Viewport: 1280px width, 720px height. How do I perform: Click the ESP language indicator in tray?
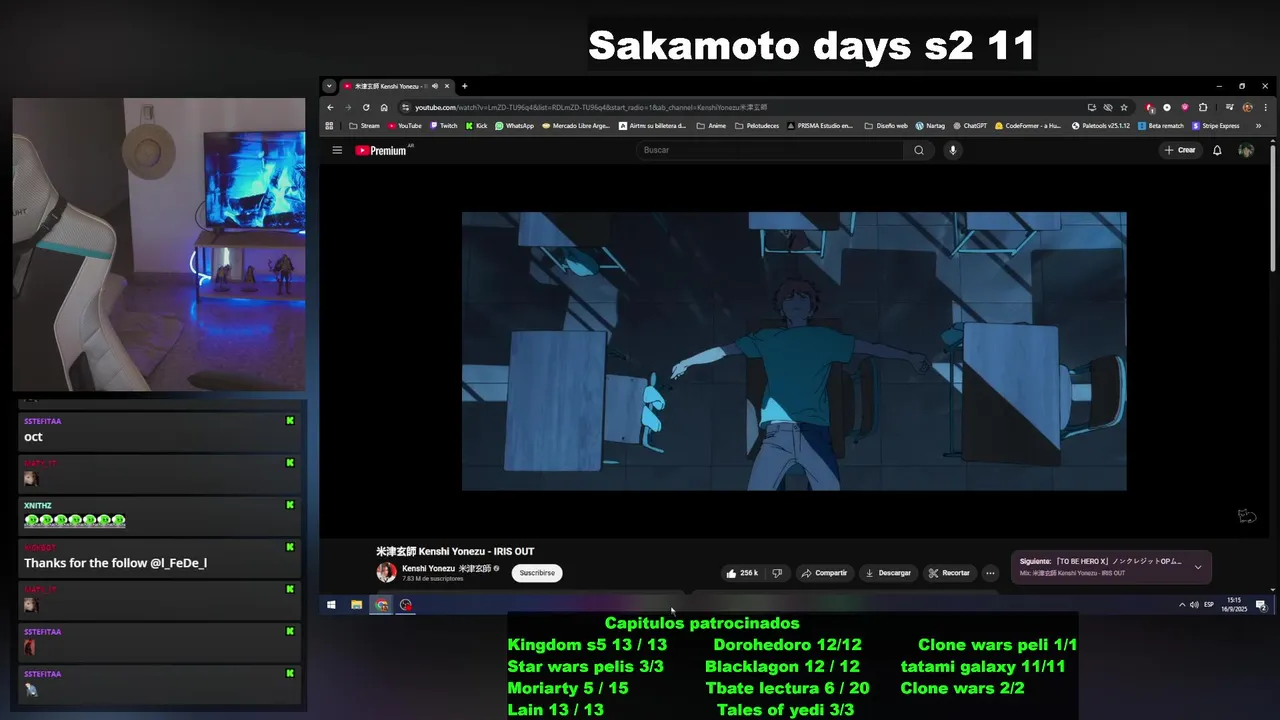[x=1209, y=605]
